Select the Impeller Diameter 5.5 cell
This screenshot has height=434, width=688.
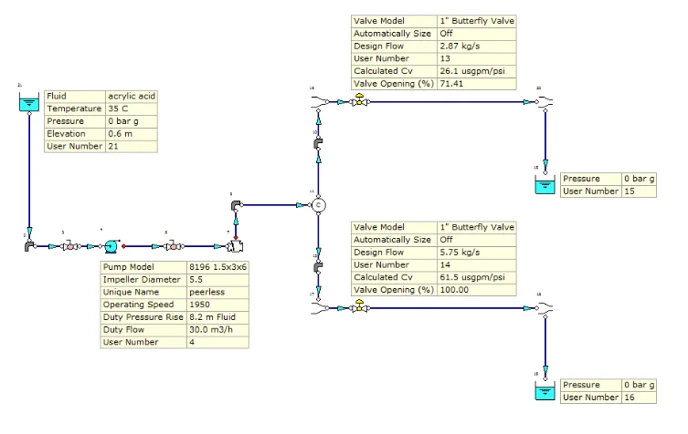218,280
